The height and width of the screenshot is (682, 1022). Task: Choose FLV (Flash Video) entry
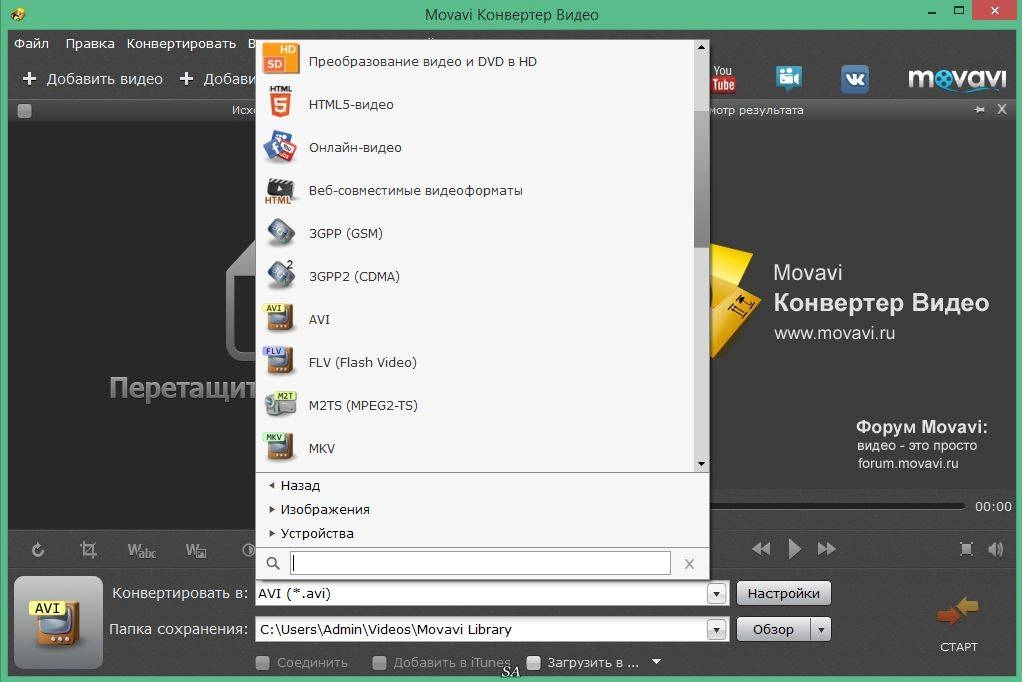tap(362, 363)
